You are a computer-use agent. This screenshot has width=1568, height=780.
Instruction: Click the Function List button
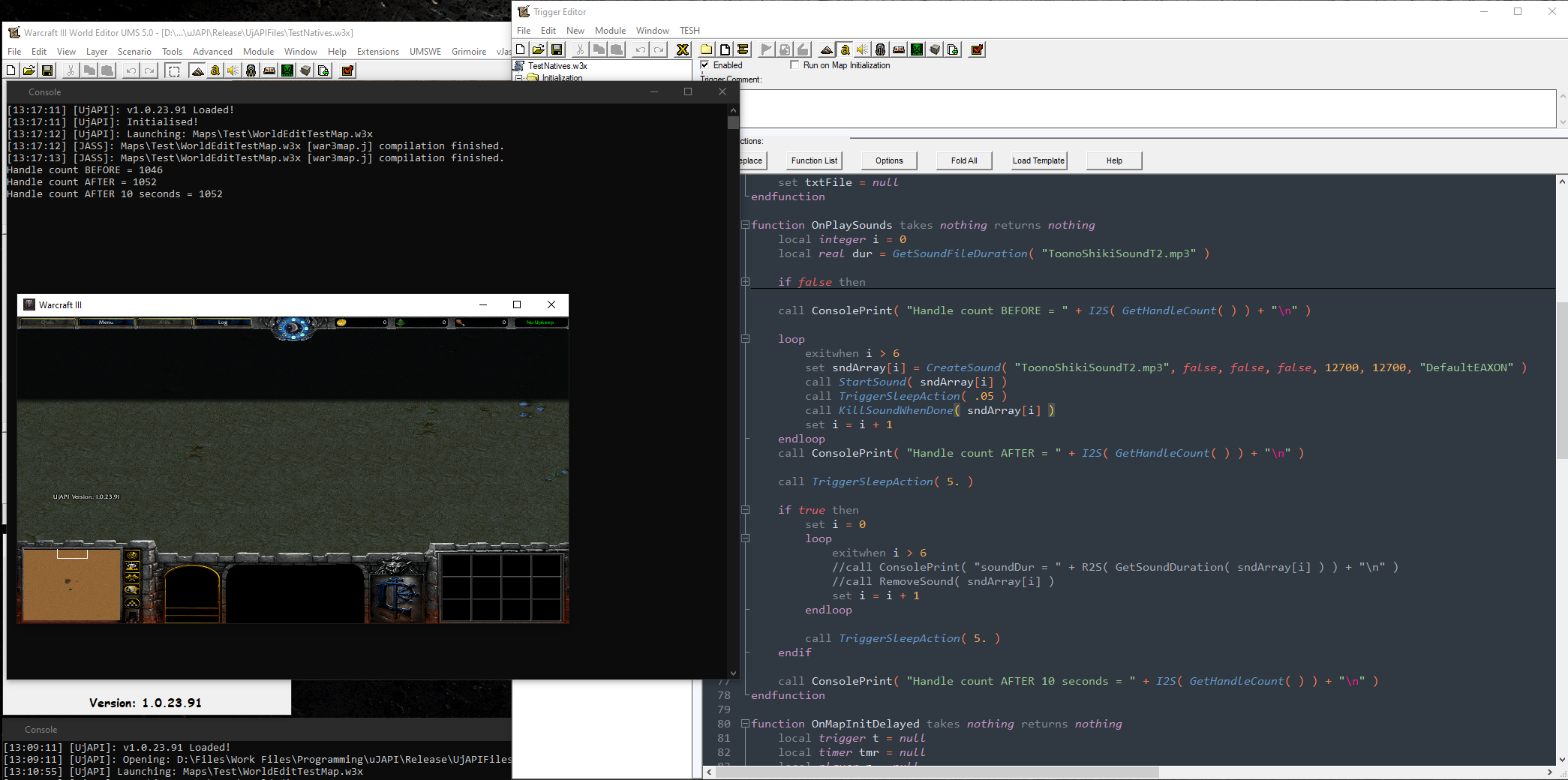coord(814,160)
